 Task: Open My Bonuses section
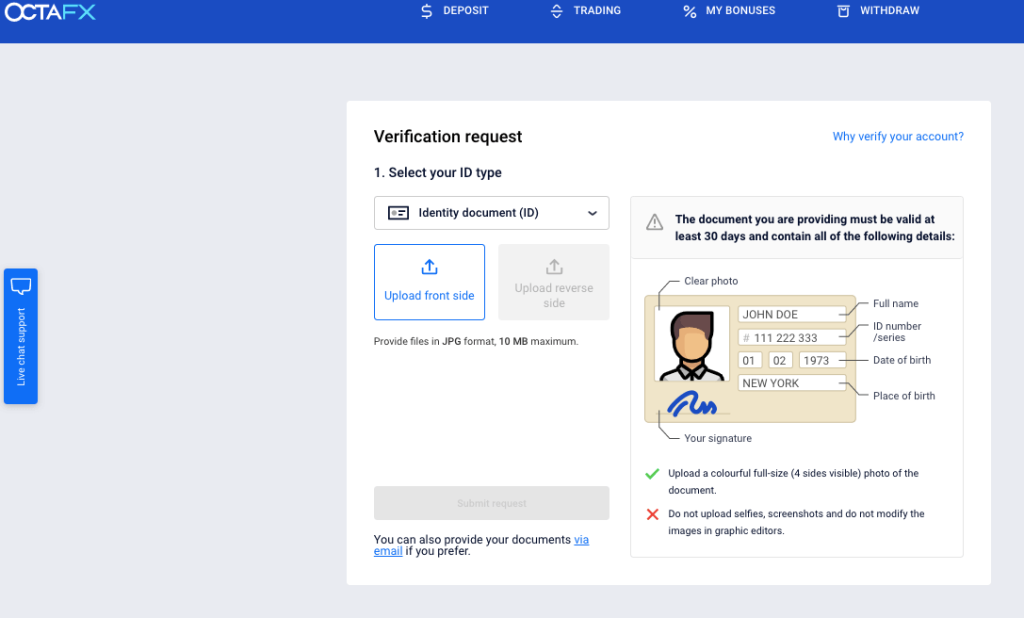tap(740, 11)
